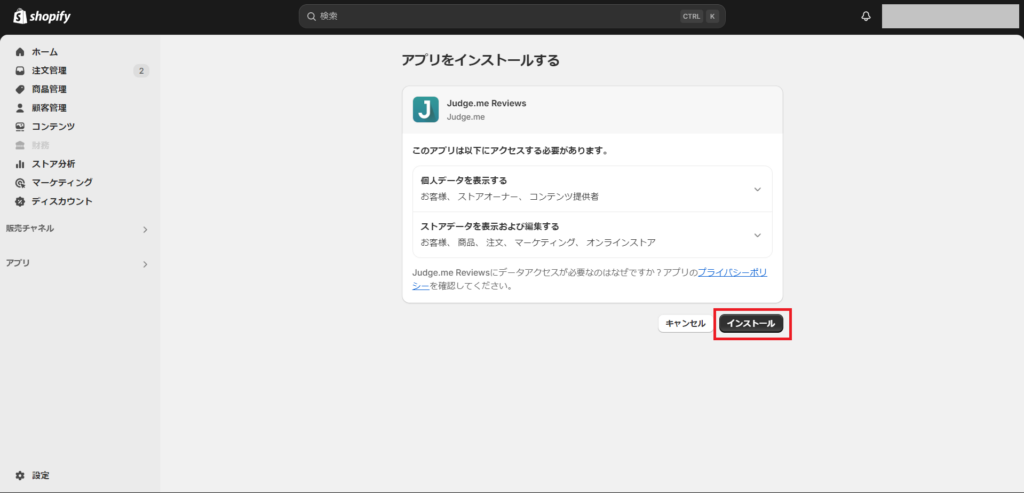
Task: Click the ホーム house icon
Action: (20, 52)
